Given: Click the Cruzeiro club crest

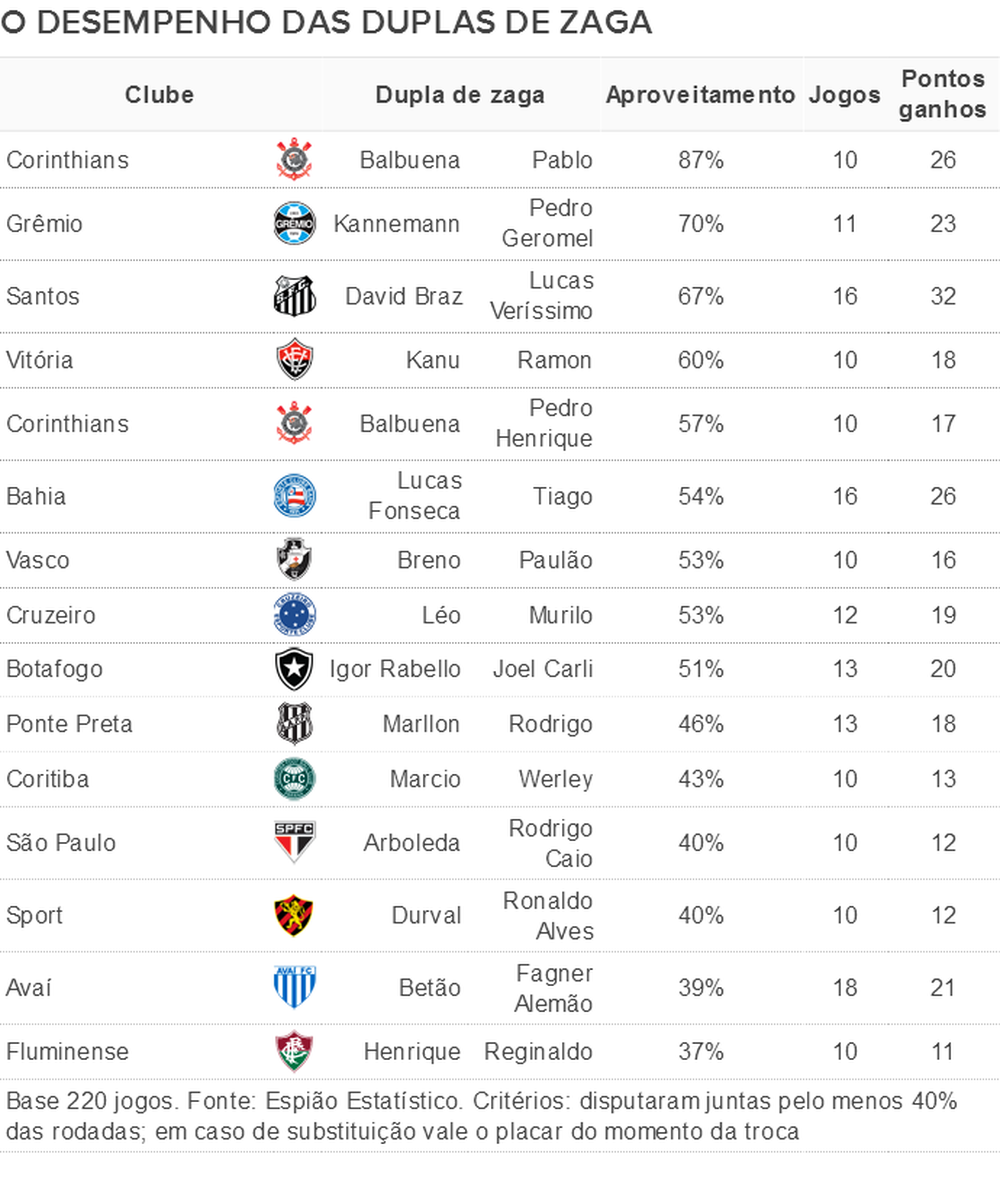Looking at the screenshot, I should click(x=294, y=615).
